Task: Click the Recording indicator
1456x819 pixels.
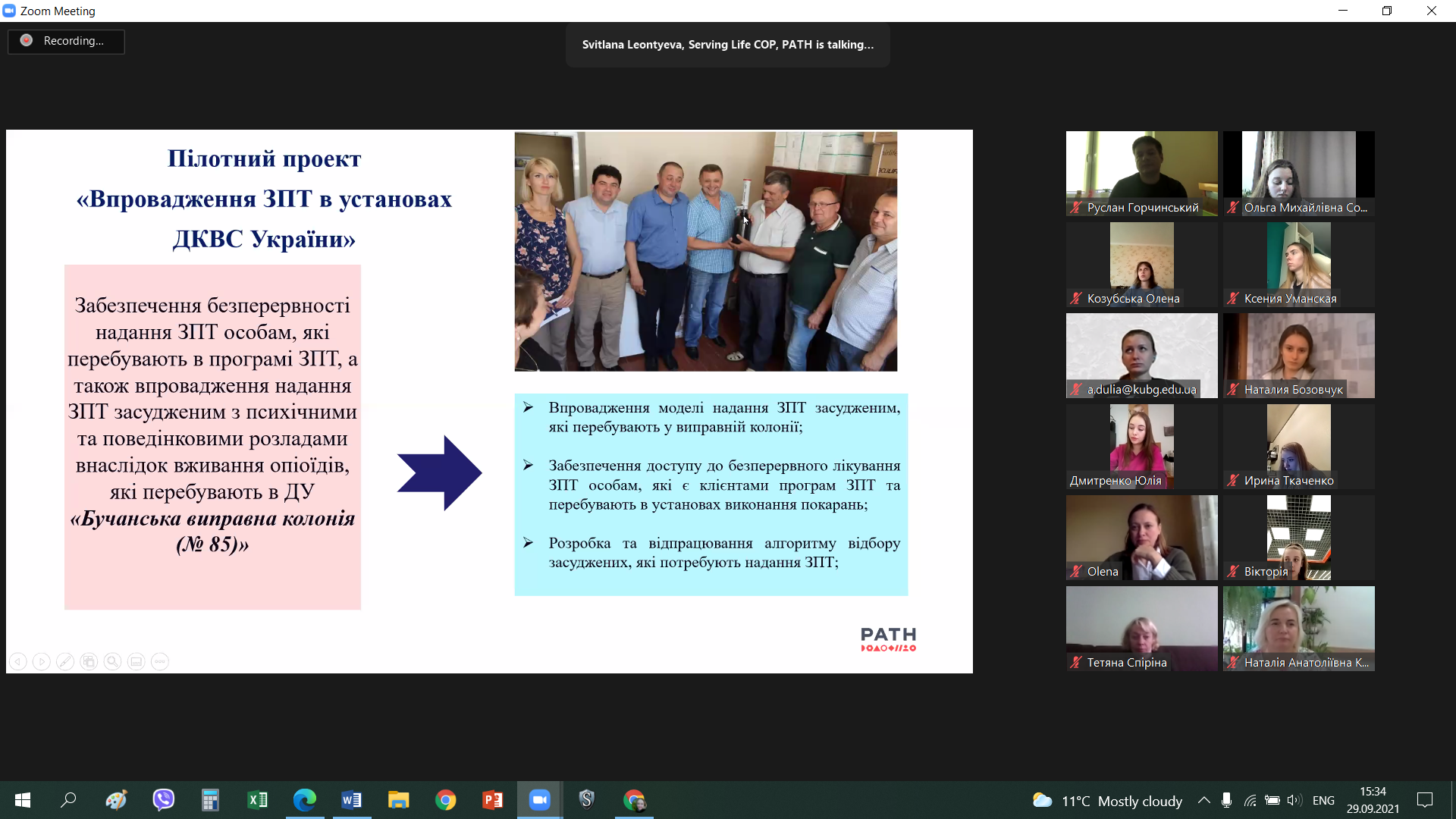Action: point(66,41)
